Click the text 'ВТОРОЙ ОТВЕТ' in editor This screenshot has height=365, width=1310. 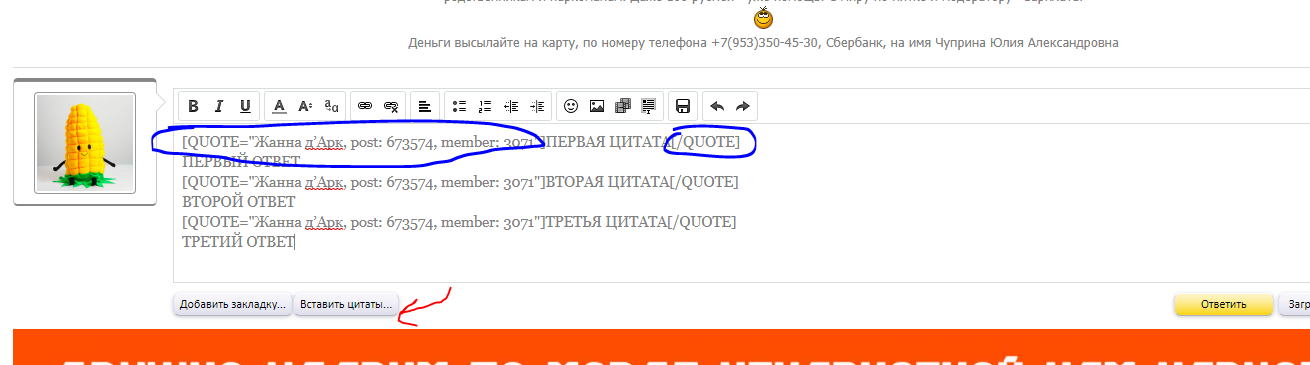[x=238, y=201]
